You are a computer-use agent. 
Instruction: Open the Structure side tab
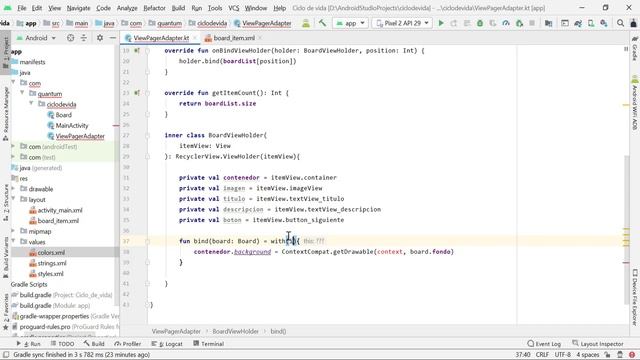pos(5,203)
